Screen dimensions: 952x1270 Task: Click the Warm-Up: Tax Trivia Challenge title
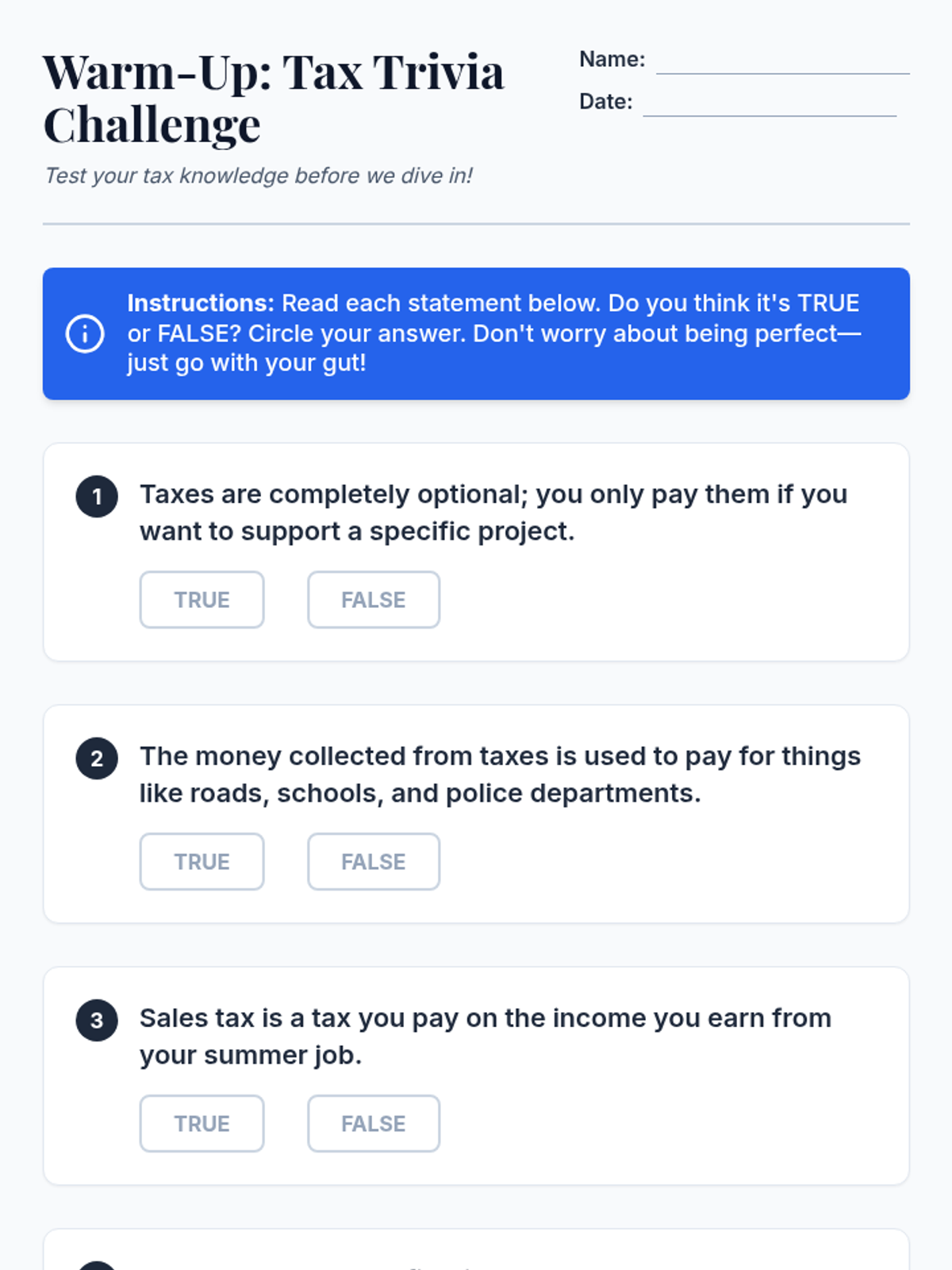coord(274,98)
